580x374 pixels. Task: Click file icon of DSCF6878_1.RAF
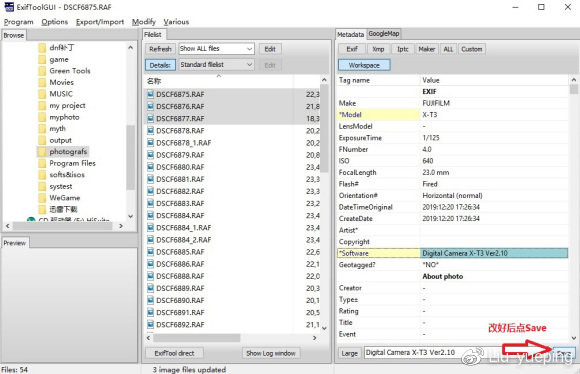click(x=151, y=143)
